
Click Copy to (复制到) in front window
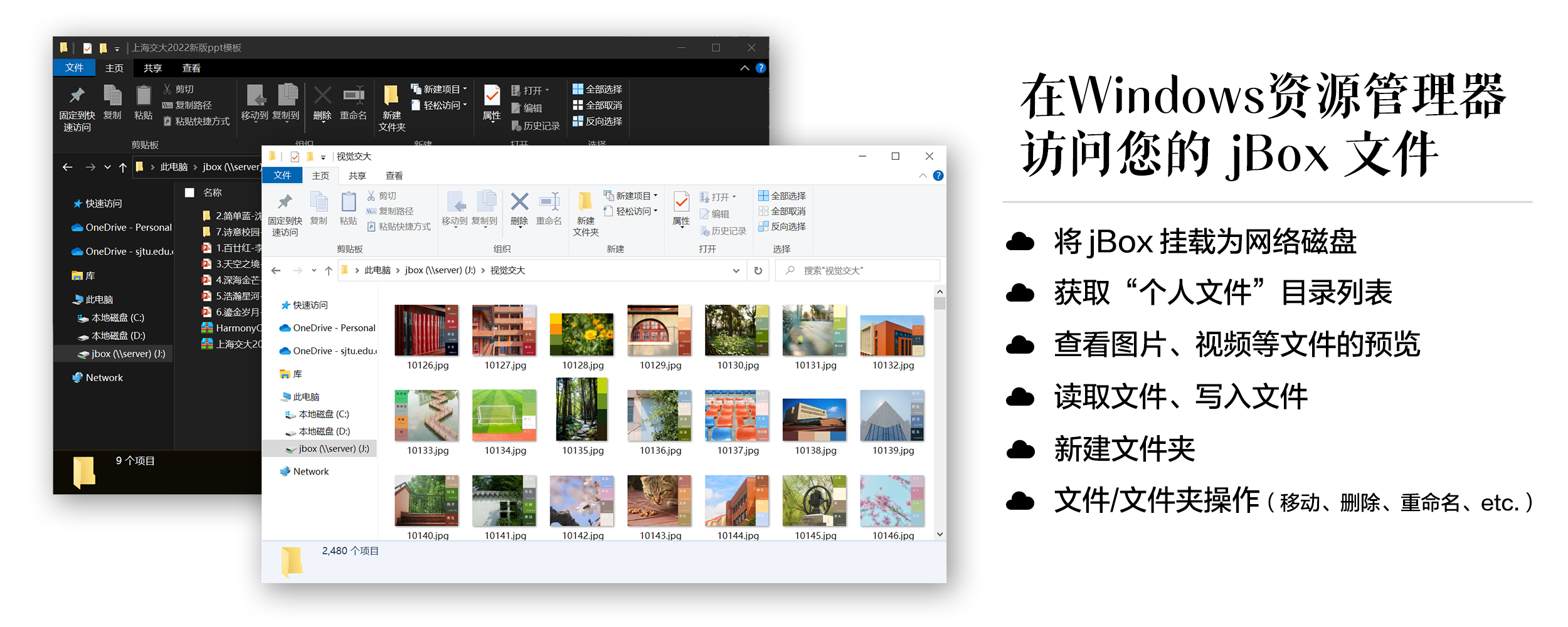(484, 208)
